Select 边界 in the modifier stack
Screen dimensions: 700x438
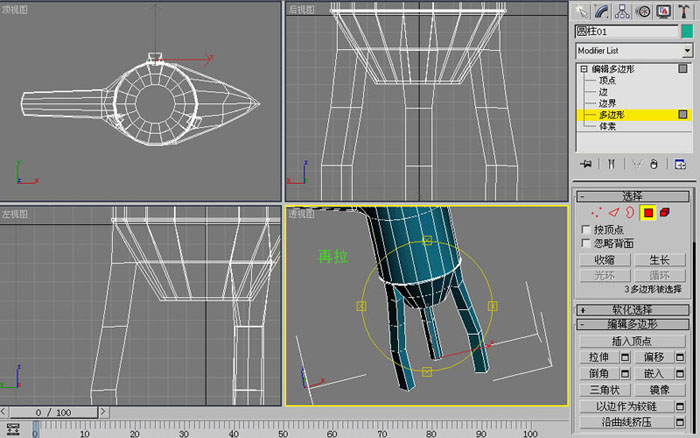607,103
